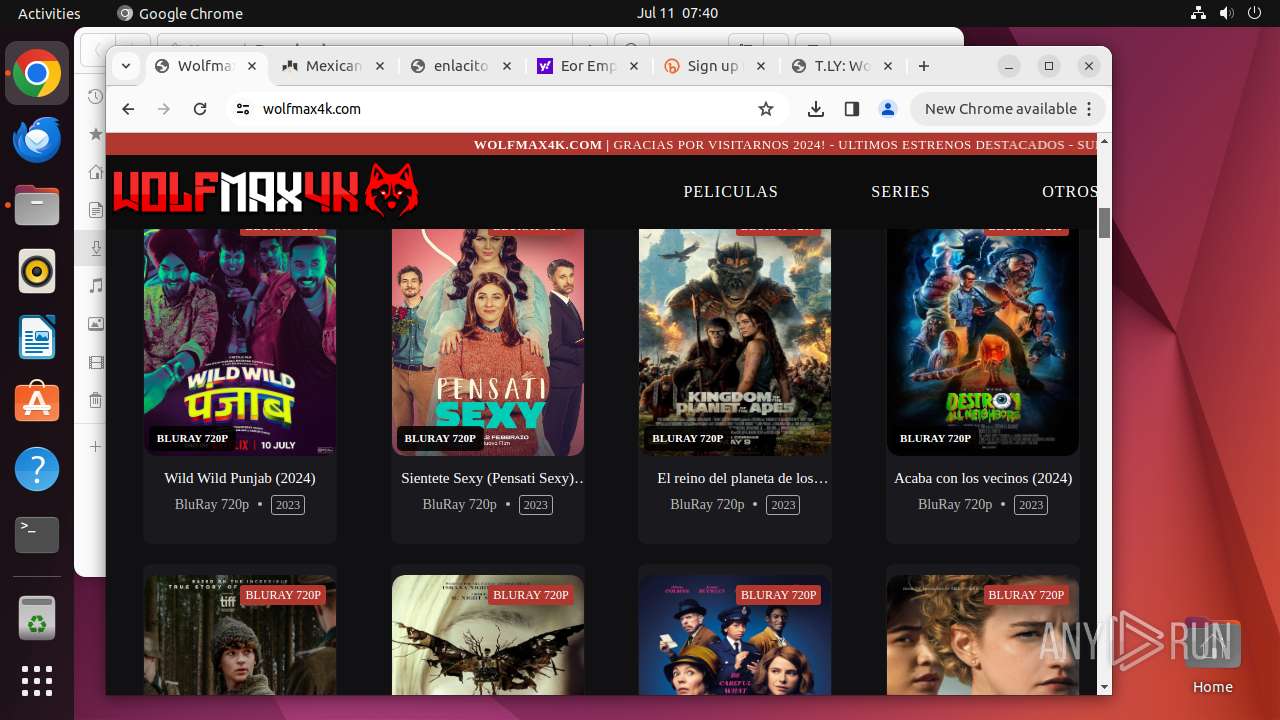Close the Mexican tab

tap(379, 66)
